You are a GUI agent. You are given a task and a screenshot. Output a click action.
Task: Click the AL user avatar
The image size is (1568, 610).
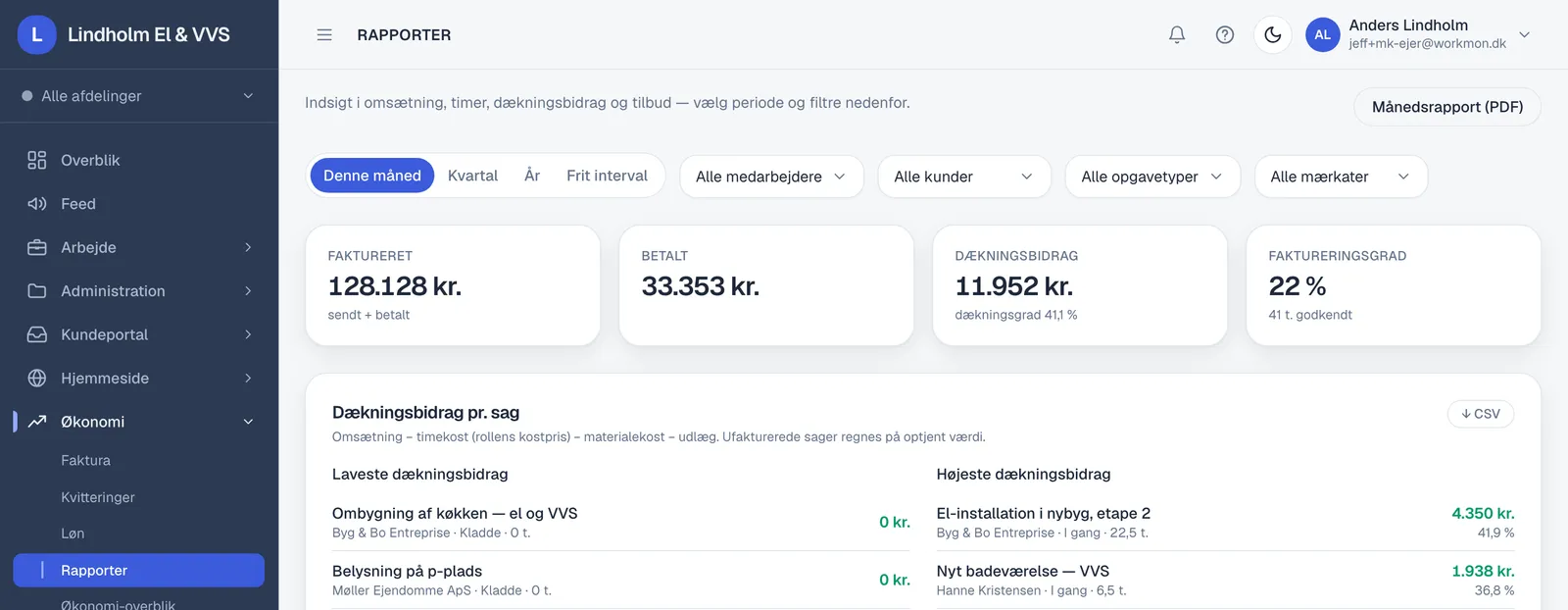click(1323, 35)
